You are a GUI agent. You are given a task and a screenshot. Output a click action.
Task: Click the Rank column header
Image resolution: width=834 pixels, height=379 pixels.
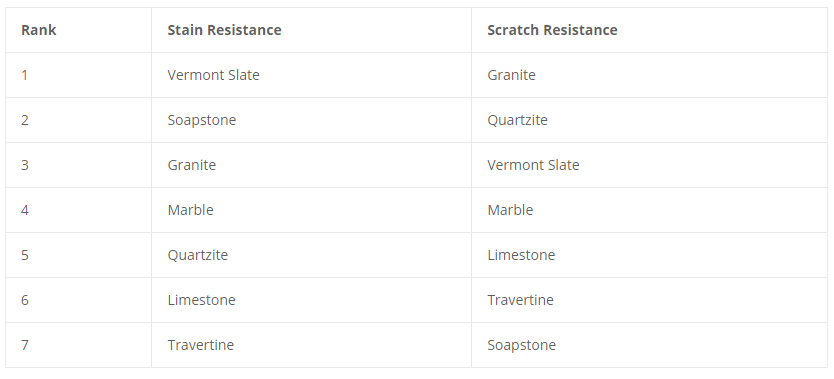38,30
